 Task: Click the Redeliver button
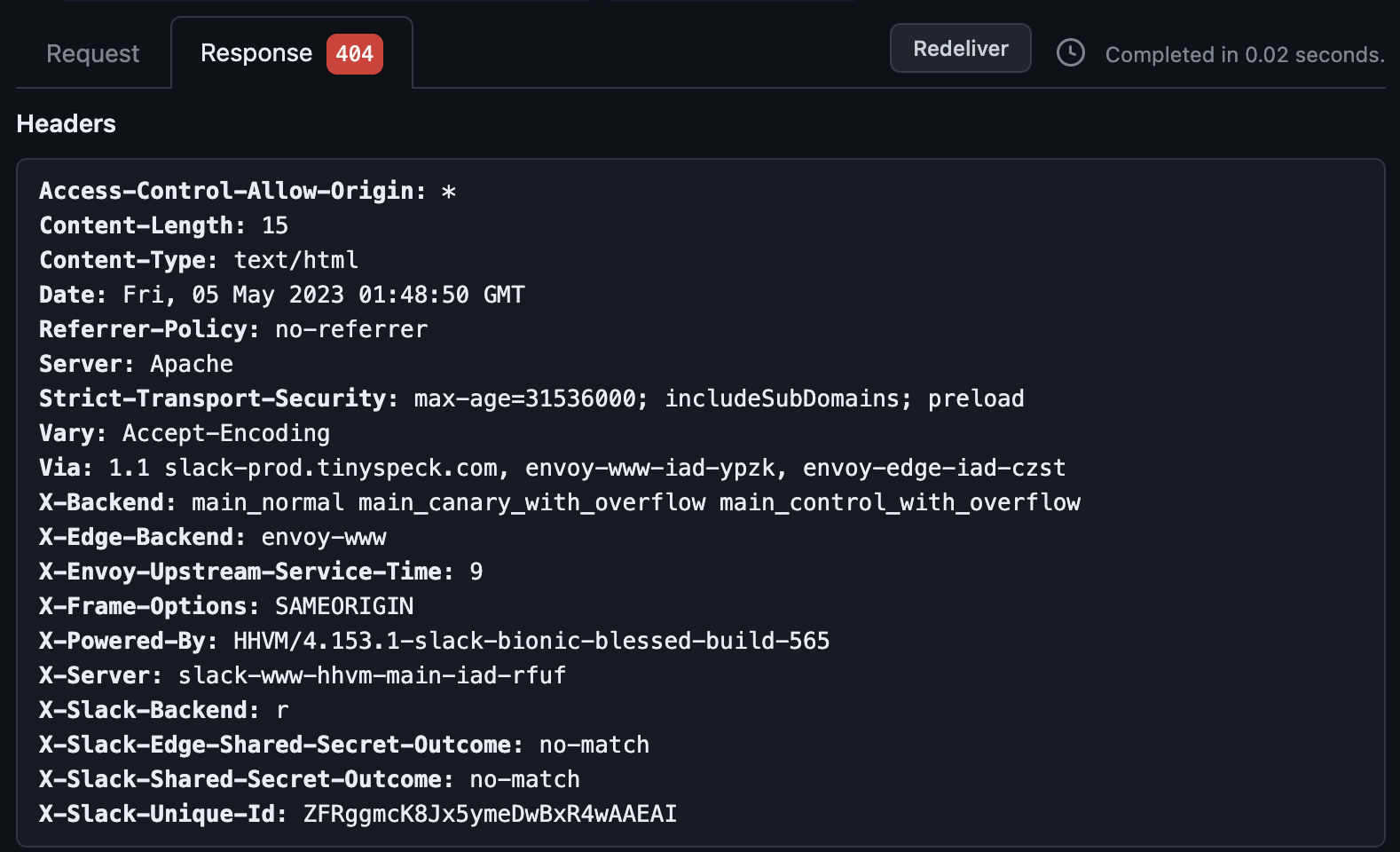tap(960, 48)
